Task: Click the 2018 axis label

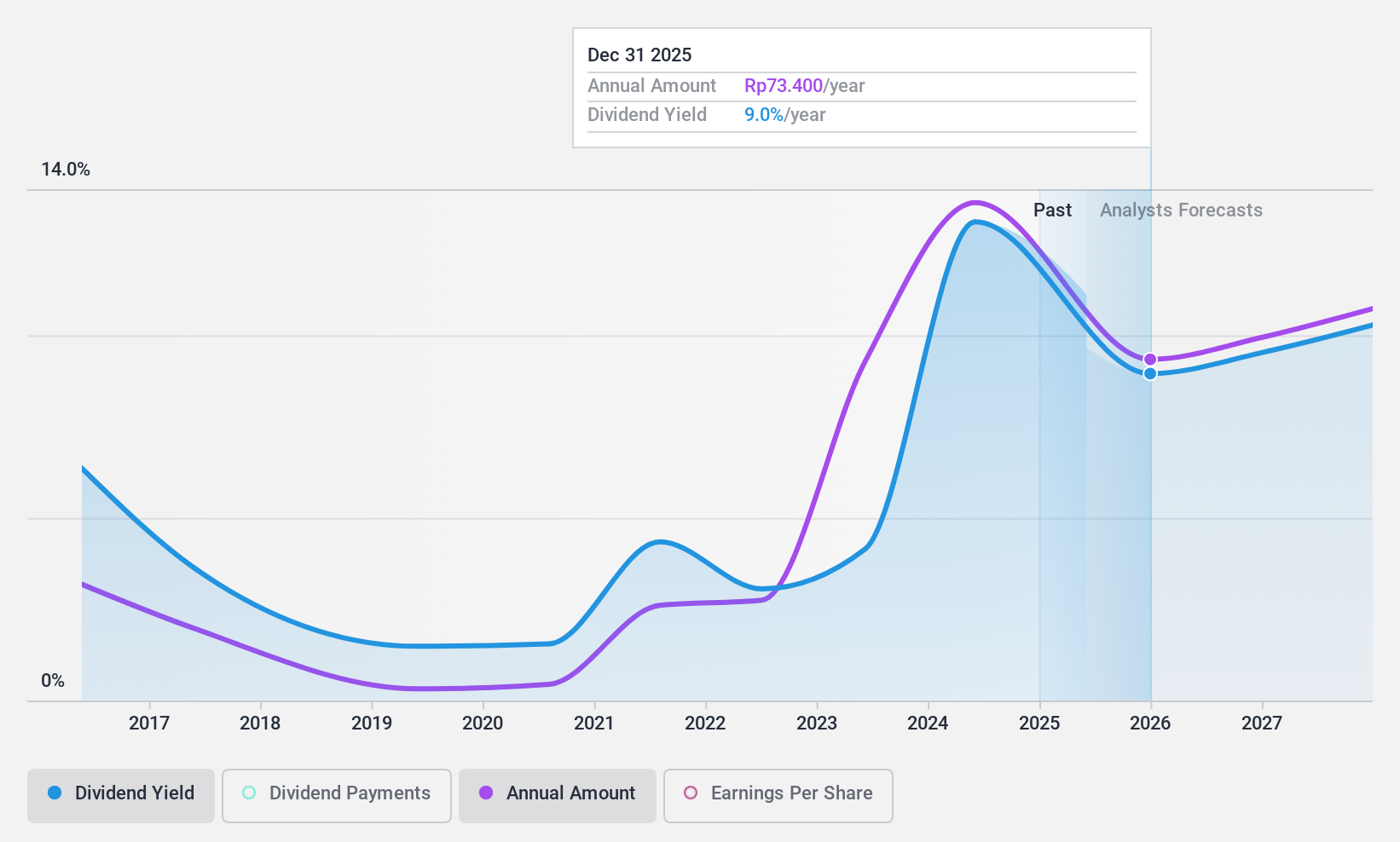Action: (x=260, y=724)
